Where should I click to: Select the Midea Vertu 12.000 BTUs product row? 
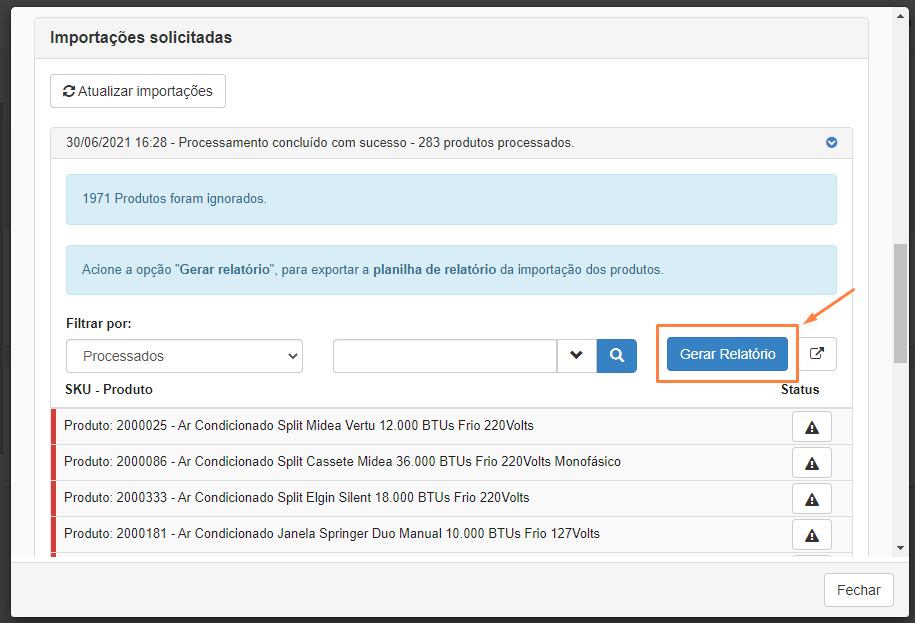coord(299,426)
